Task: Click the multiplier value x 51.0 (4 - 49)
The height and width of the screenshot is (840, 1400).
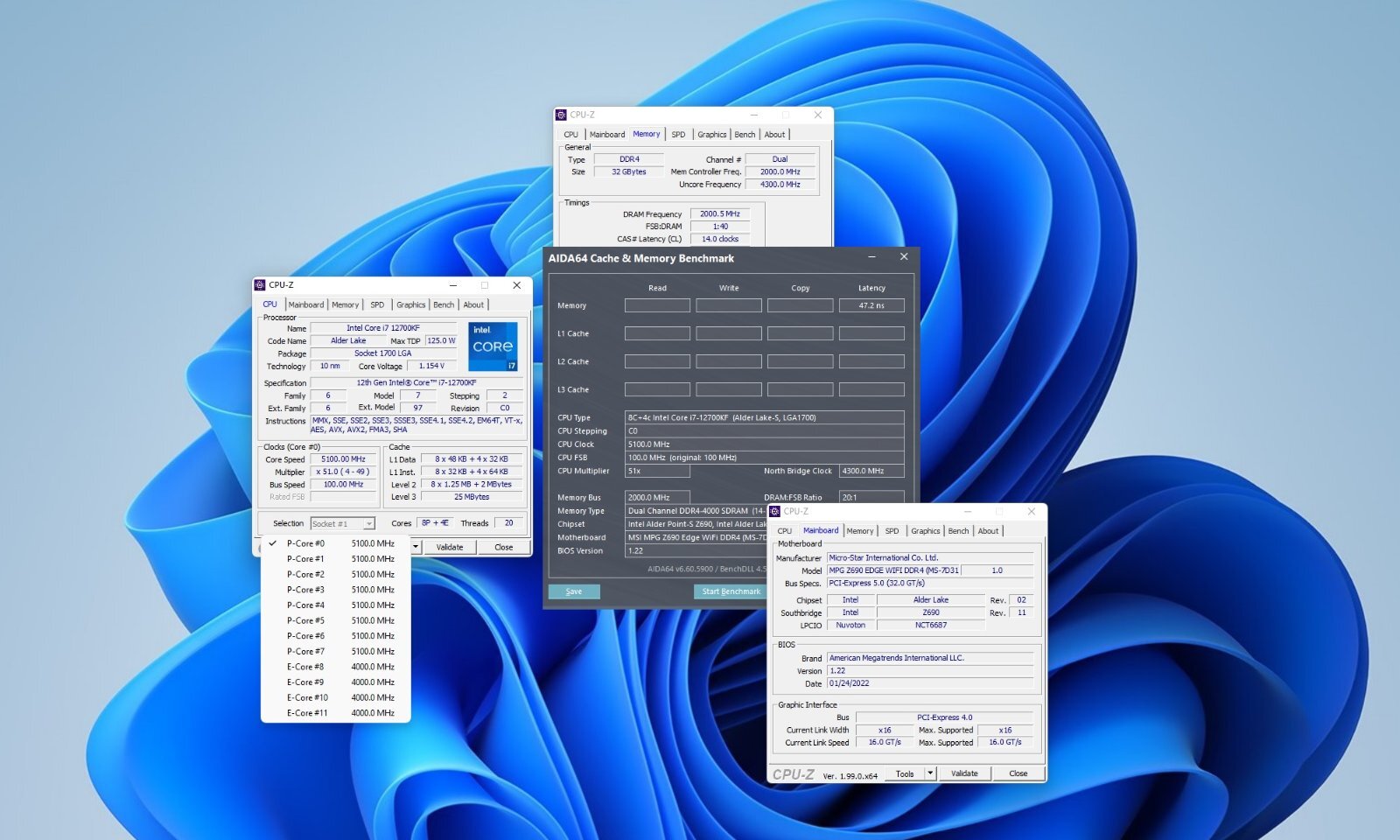Action: (344, 472)
